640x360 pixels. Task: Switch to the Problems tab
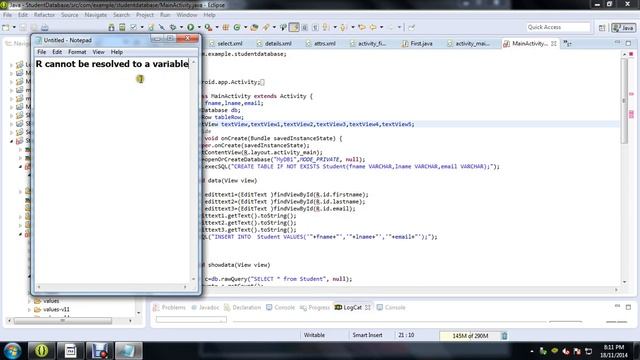[169, 307]
